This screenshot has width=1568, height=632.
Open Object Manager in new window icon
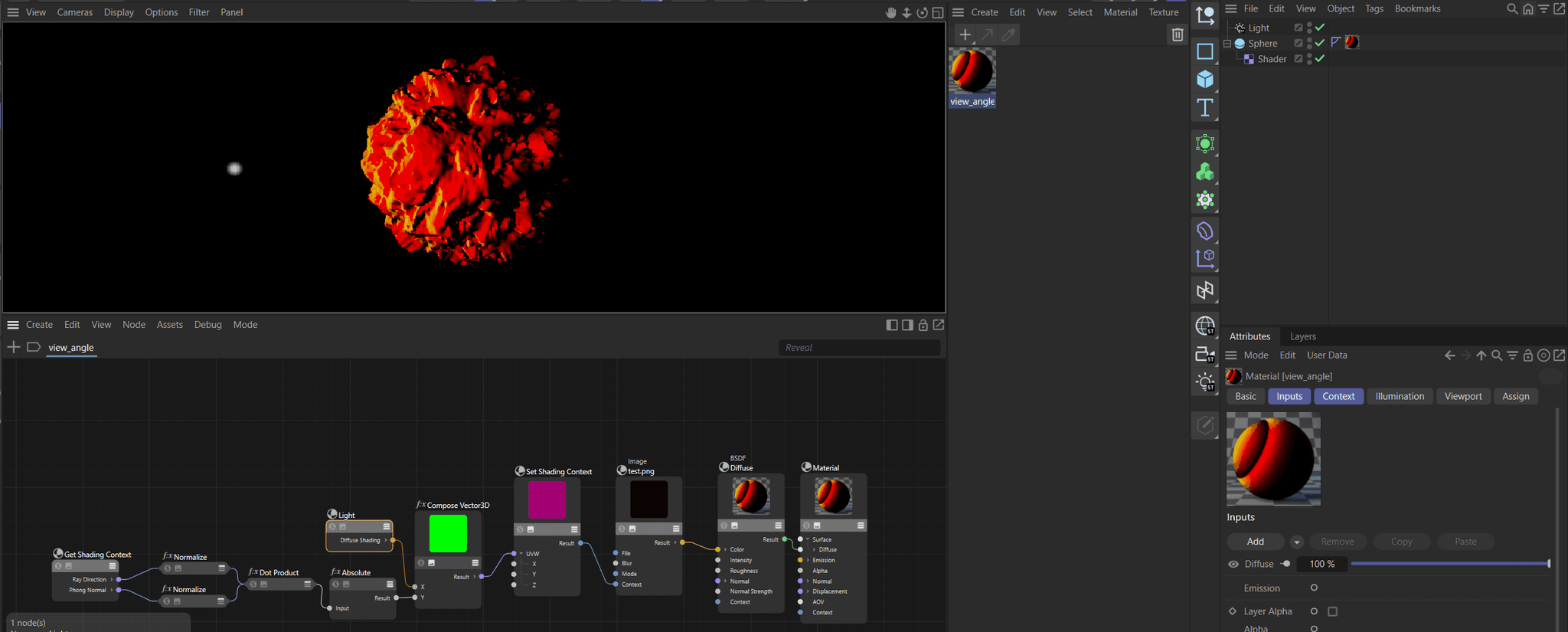point(1559,9)
